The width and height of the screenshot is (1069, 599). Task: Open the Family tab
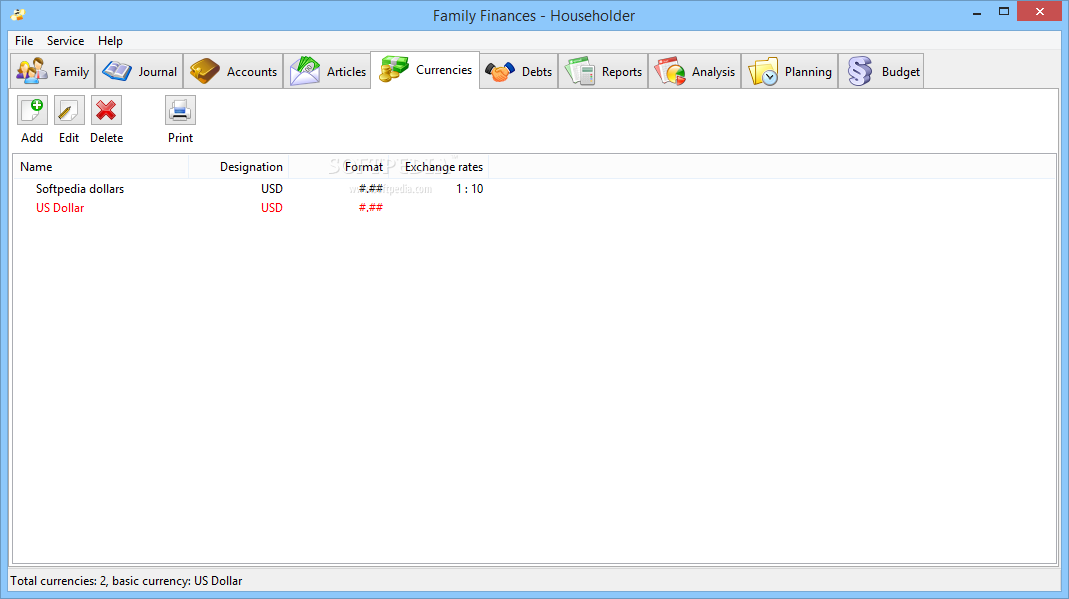(52, 71)
